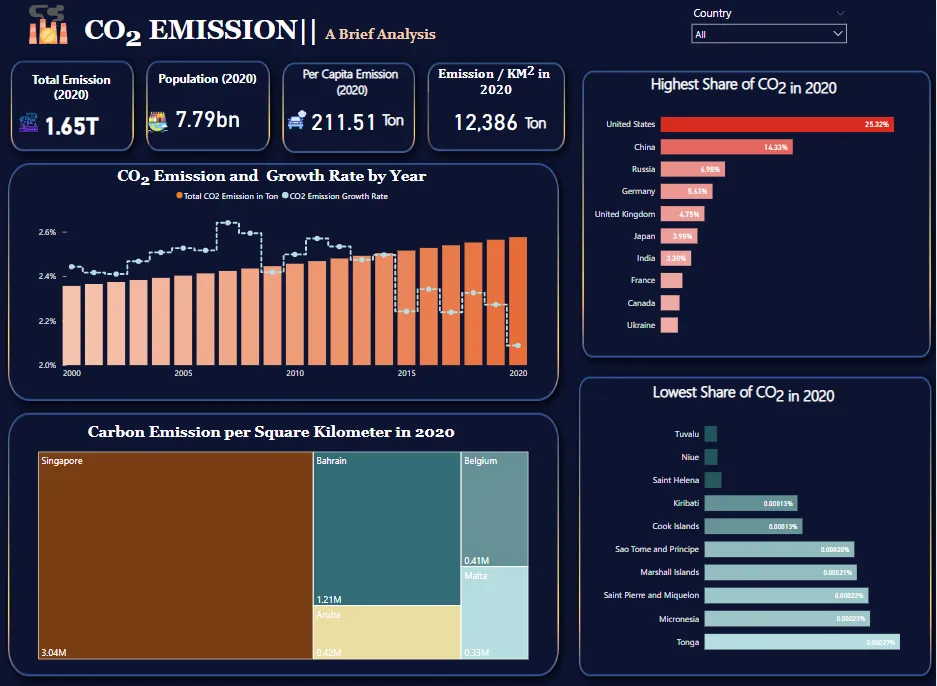The image size is (937, 686).
Task: Select the Sao Tome and Principe bar
Action: pyautogui.click(x=779, y=549)
